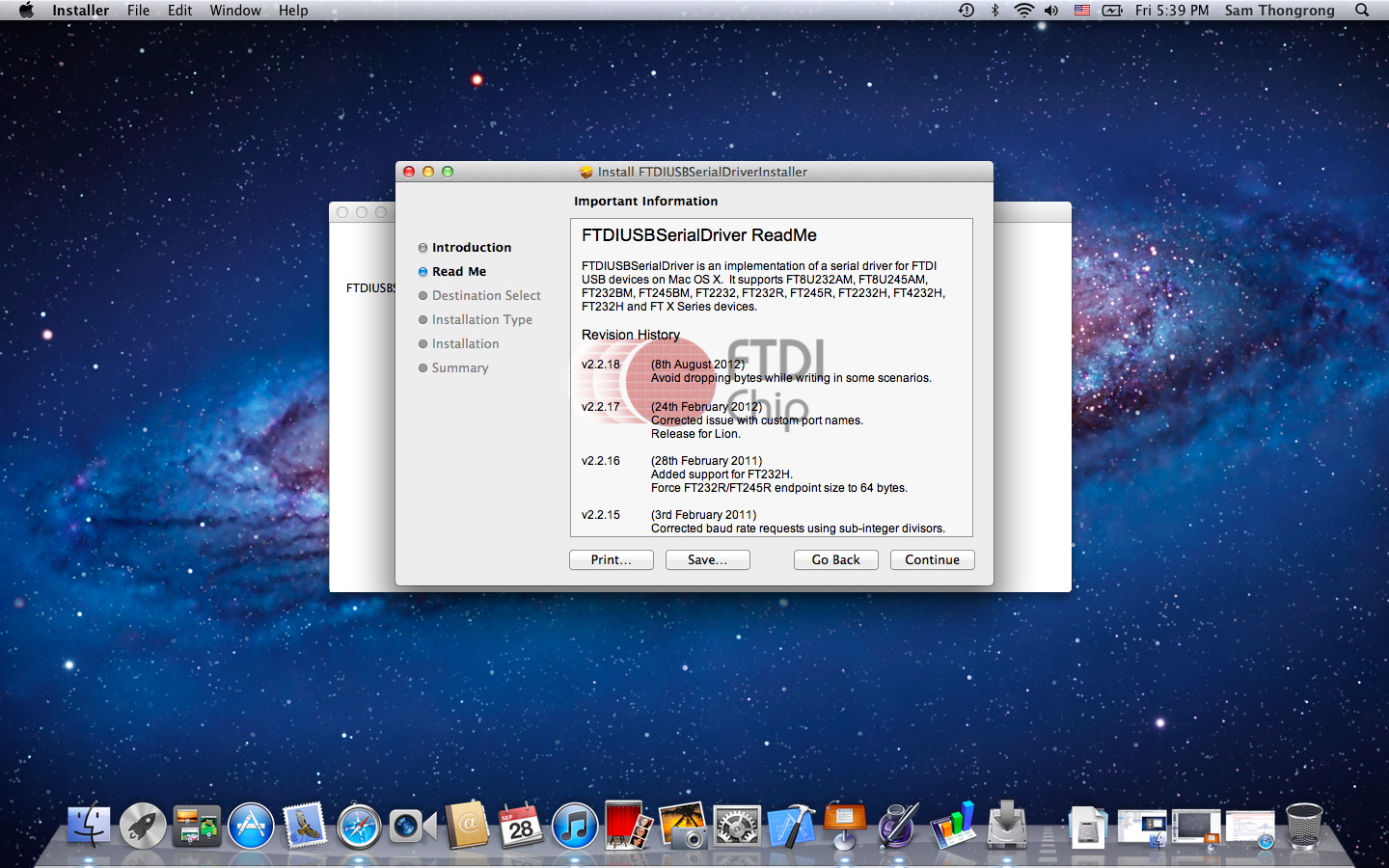
Task: Open the Help menu
Action: point(293,10)
